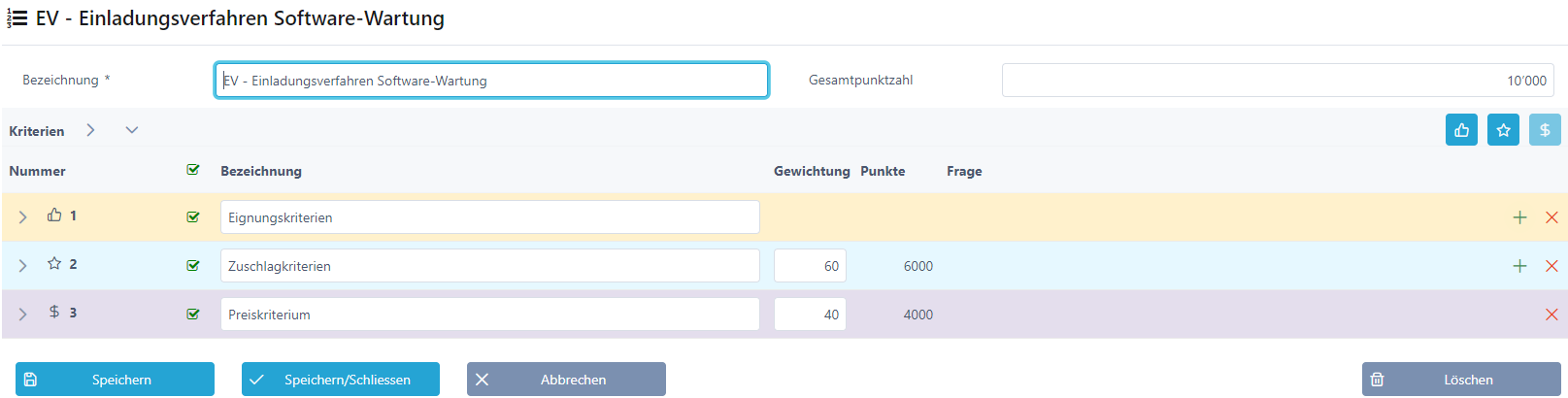The image size is (1568, 398).
Task: Toggle the Preiskriterium row checkbox
Action: point(193,315)
